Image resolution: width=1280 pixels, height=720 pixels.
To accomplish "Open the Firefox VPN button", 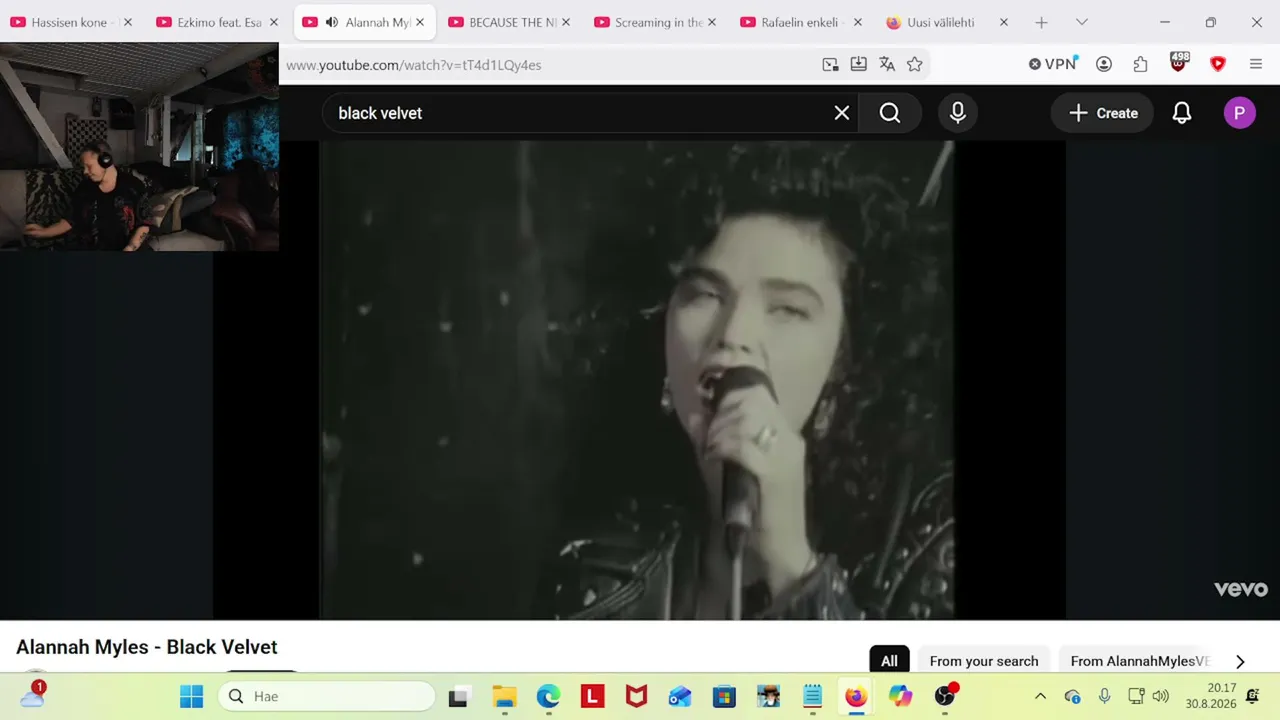I will click(1052, 64).
